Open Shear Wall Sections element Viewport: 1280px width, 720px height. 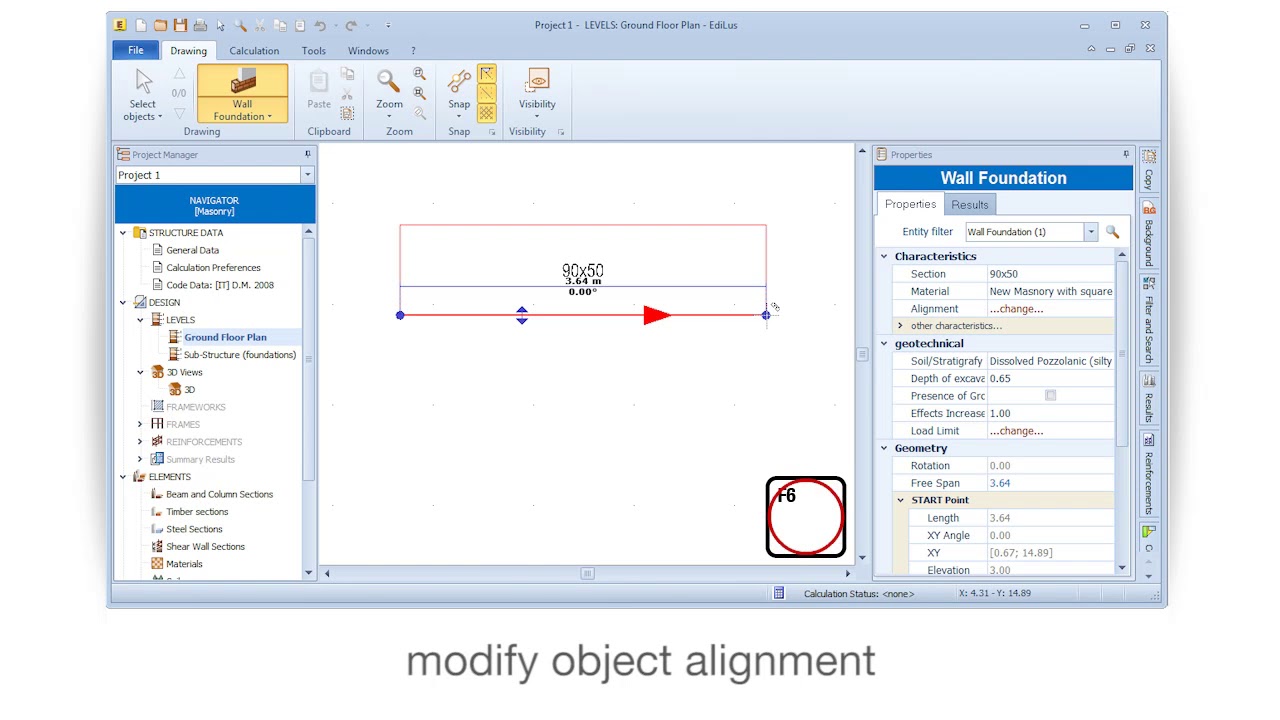(205, 547)
